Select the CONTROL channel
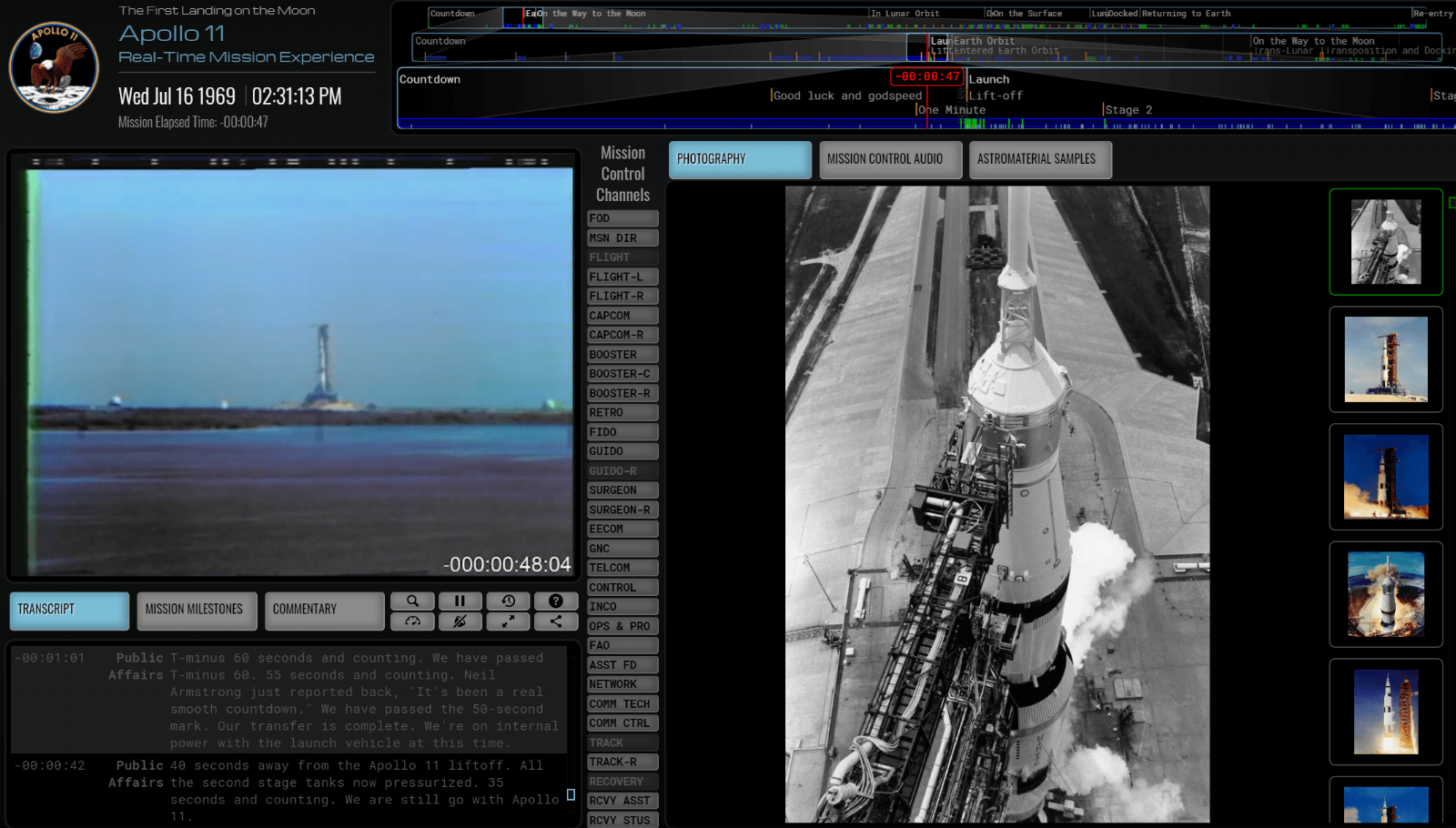Viewport: 1456px width, 828px height. (622, 588)
